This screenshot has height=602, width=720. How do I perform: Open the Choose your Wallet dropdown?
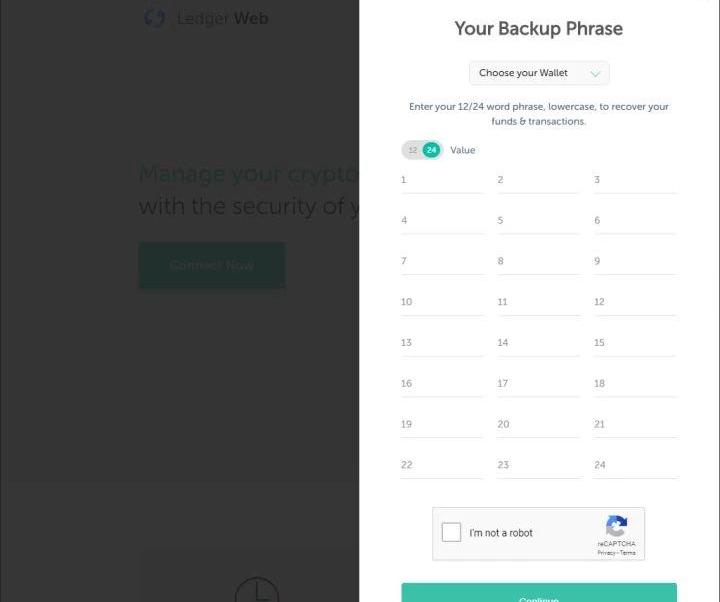(539, 73)
